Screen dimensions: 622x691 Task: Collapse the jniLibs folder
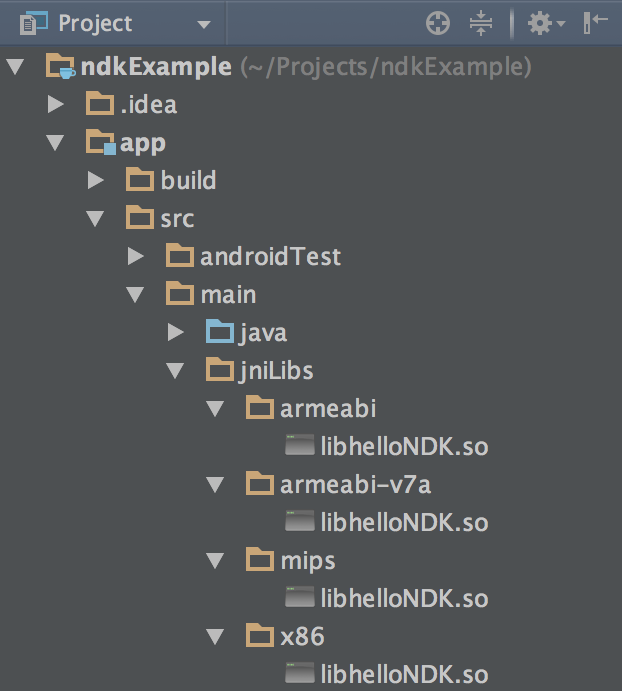[175, 371]
